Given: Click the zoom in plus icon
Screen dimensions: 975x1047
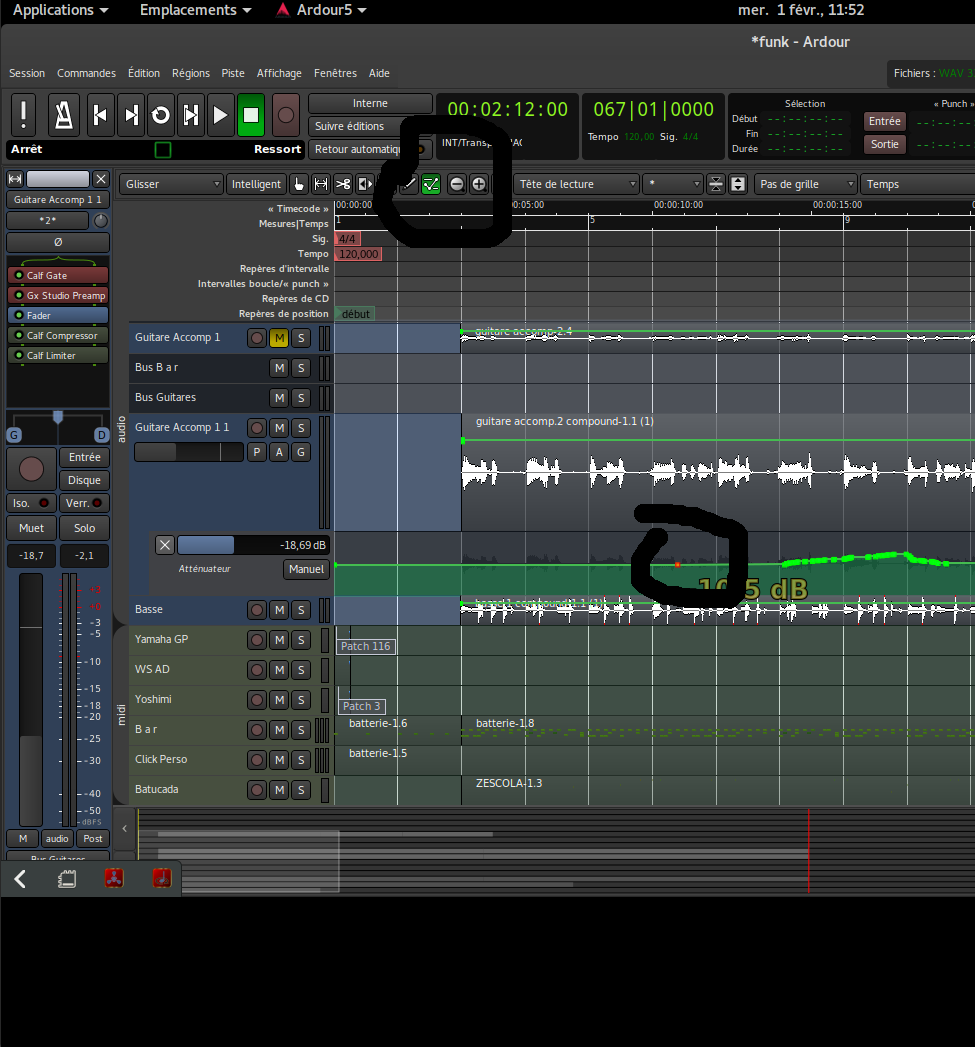Looking at the screenshot, I should pyautogui.click(x=479, y=184).
